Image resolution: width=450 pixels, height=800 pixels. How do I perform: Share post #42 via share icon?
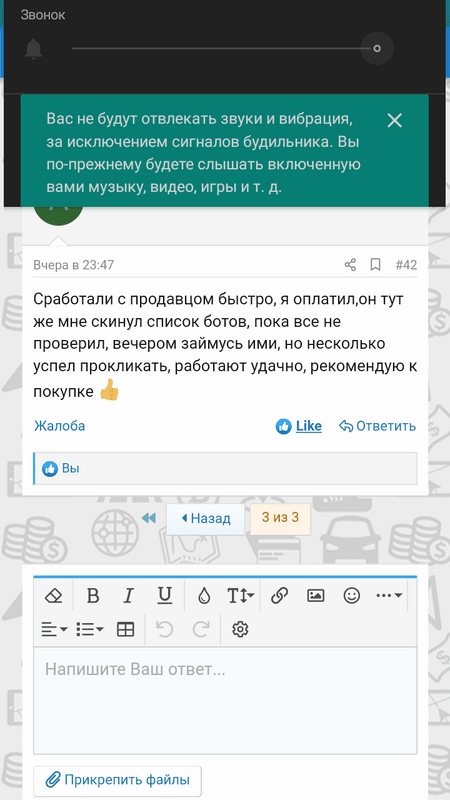click(x=350, y=265)
